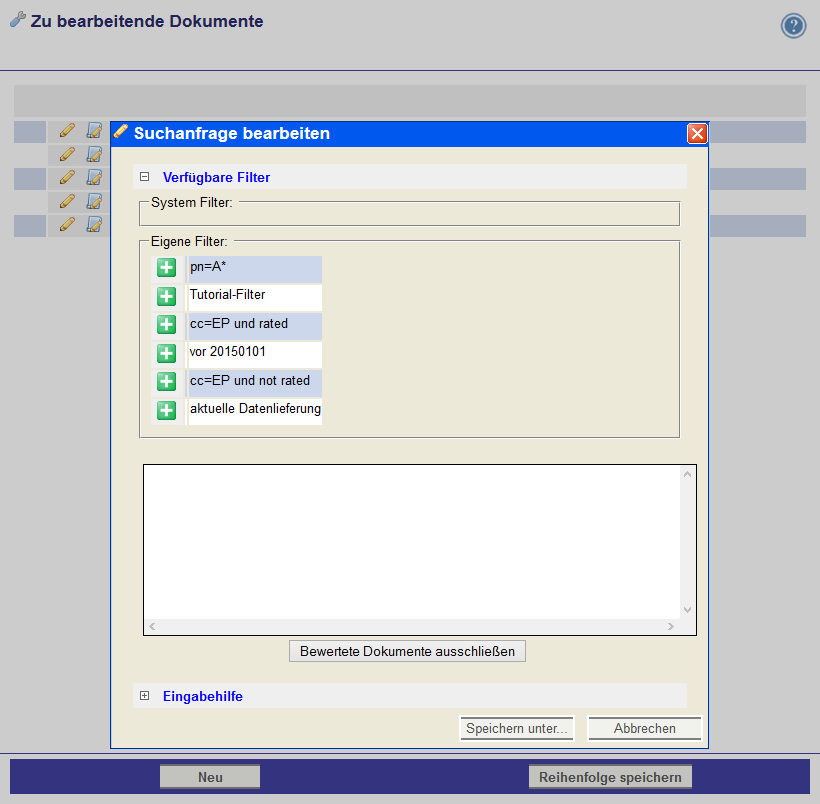Add the 'aktuelle Datenlieferung' filter plus icon
Screen dimensions: 820x804
[x=166, y=411]
